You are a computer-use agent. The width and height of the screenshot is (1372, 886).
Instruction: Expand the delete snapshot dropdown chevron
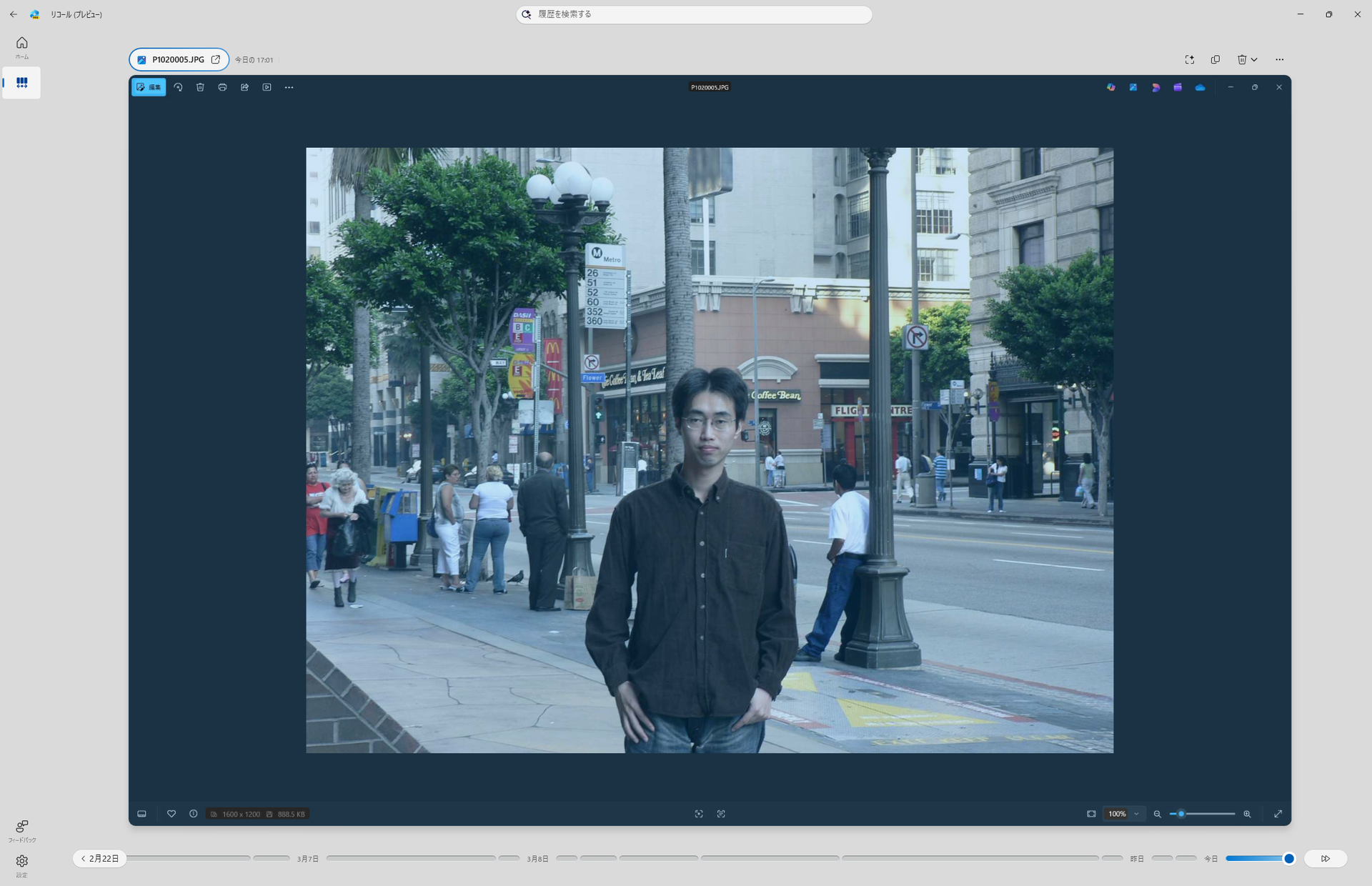point(1254,60)
